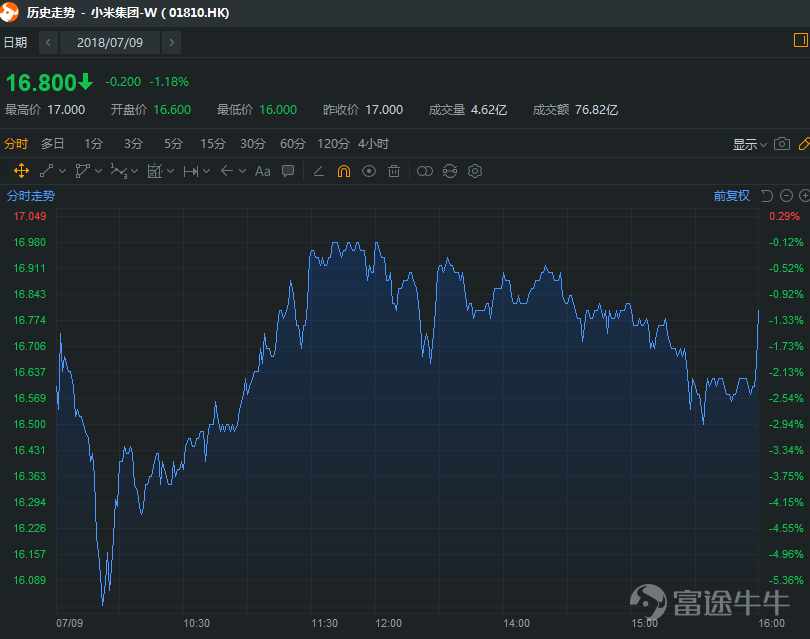810x639 pixels.
Task: Click the 0.29% percentage axis label
Action: pyautogui.click(x=784, y=216)
